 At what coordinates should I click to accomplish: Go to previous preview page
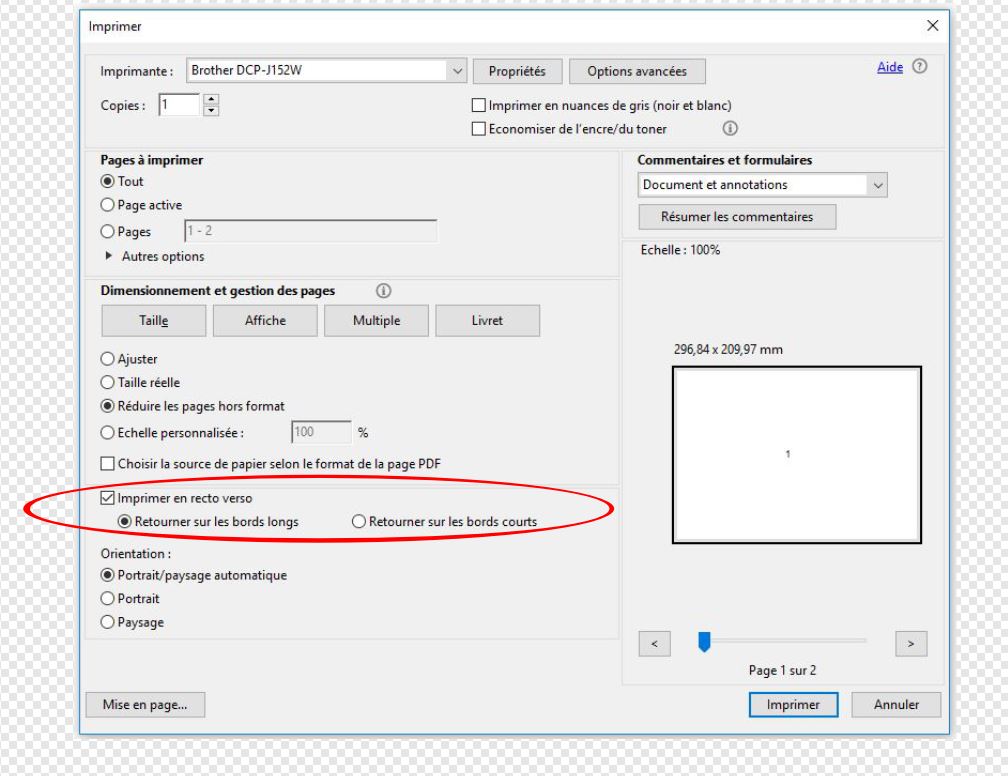click(x=654, y=644)
